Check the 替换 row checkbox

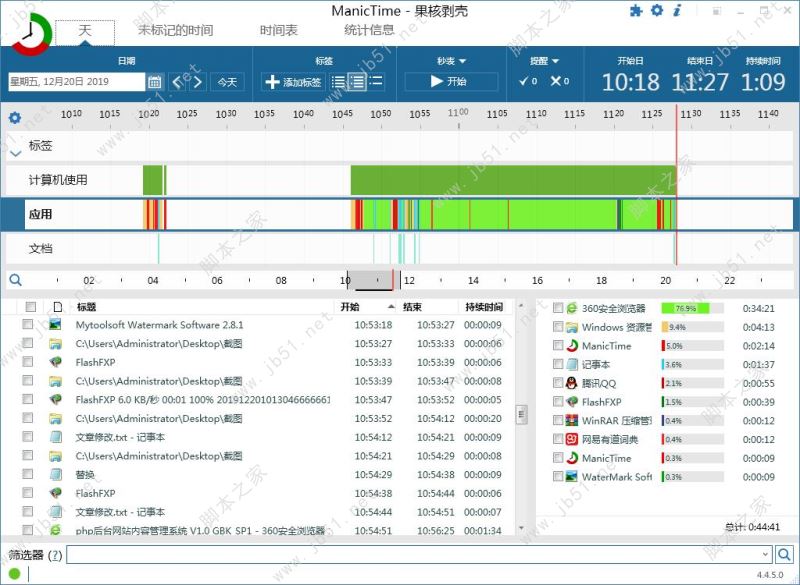tap(28, 474)
